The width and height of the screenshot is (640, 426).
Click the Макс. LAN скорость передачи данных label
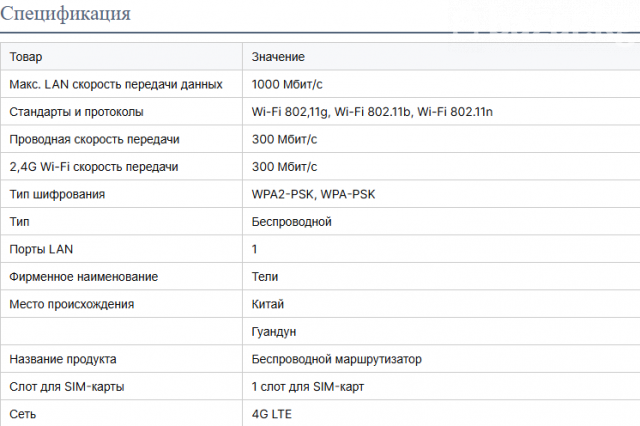pyautogui.click(x=115, y=85)
